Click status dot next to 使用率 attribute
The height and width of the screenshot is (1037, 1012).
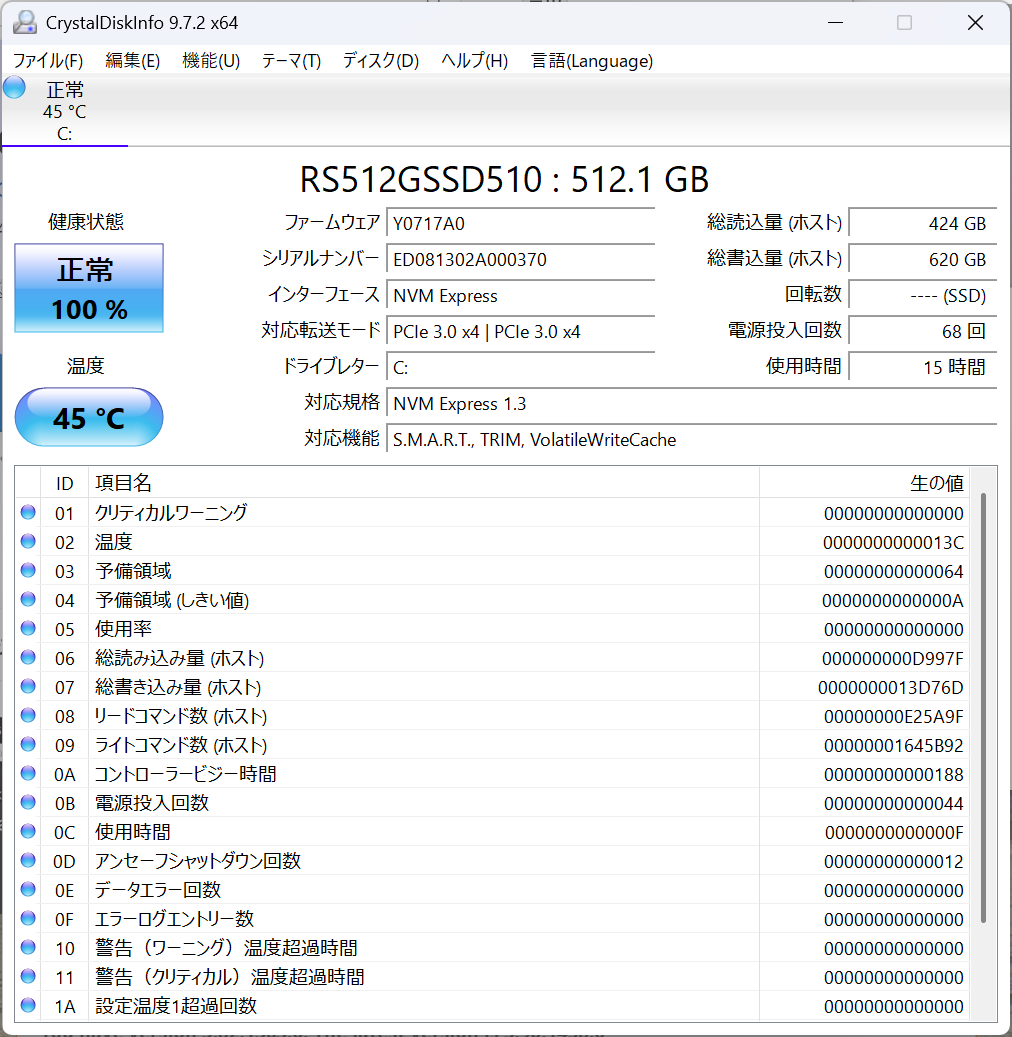coord(28,629)
